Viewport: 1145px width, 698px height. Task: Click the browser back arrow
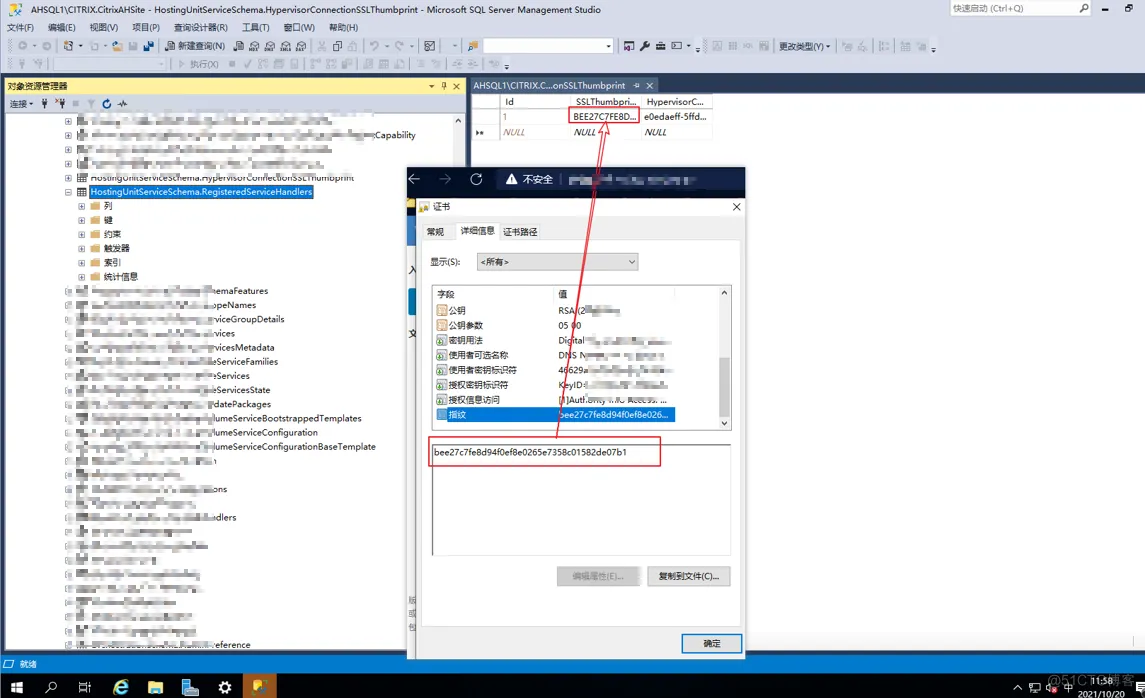click(414, 179)
